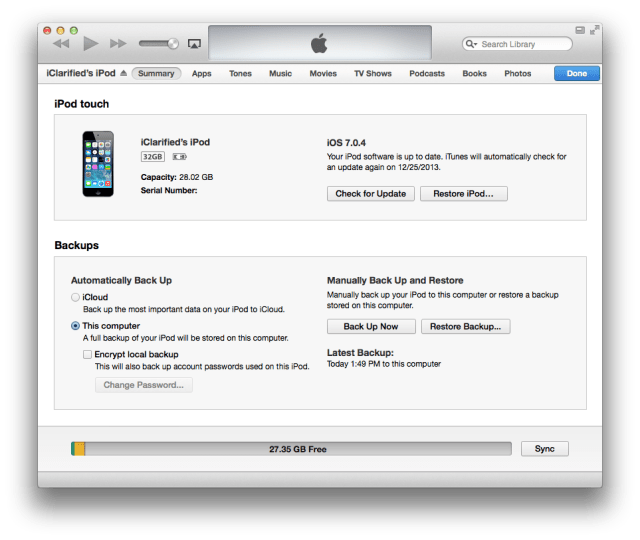640x540 pixels.
Task: Open the Summary tab
Action: click(x=156, y=73)
